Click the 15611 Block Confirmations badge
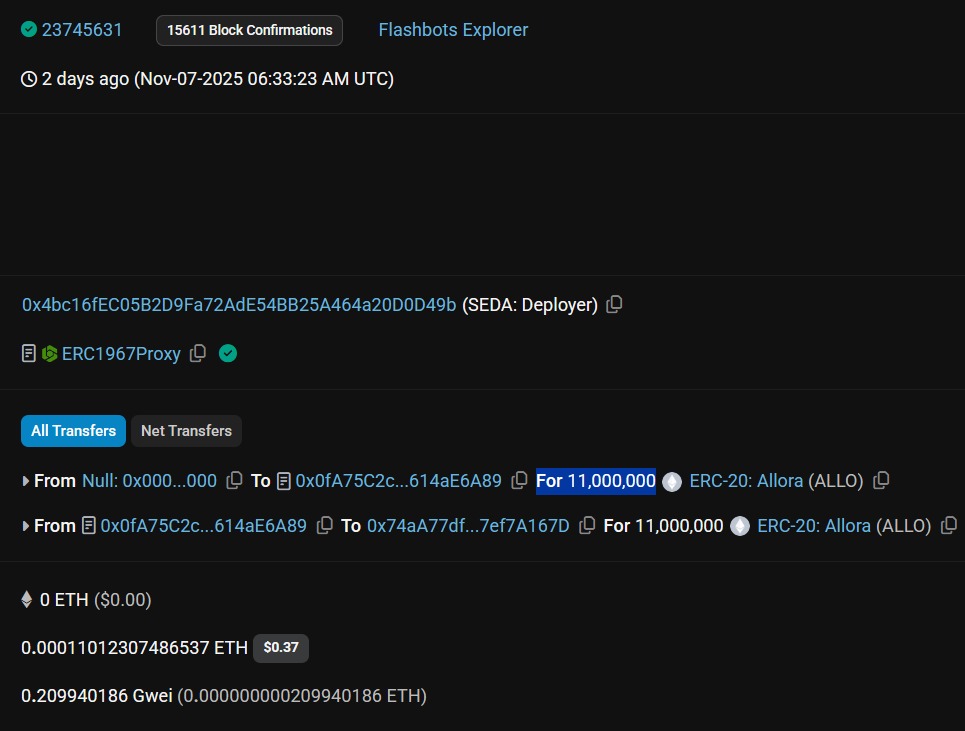The height and width of the screenshot is (731, 965). [x=249, y=30]
